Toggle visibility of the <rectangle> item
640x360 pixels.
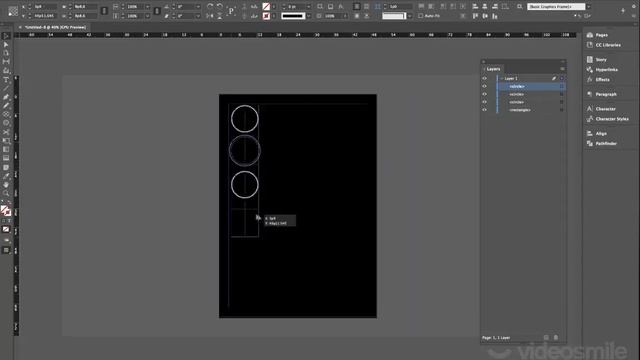coord(484,110)
